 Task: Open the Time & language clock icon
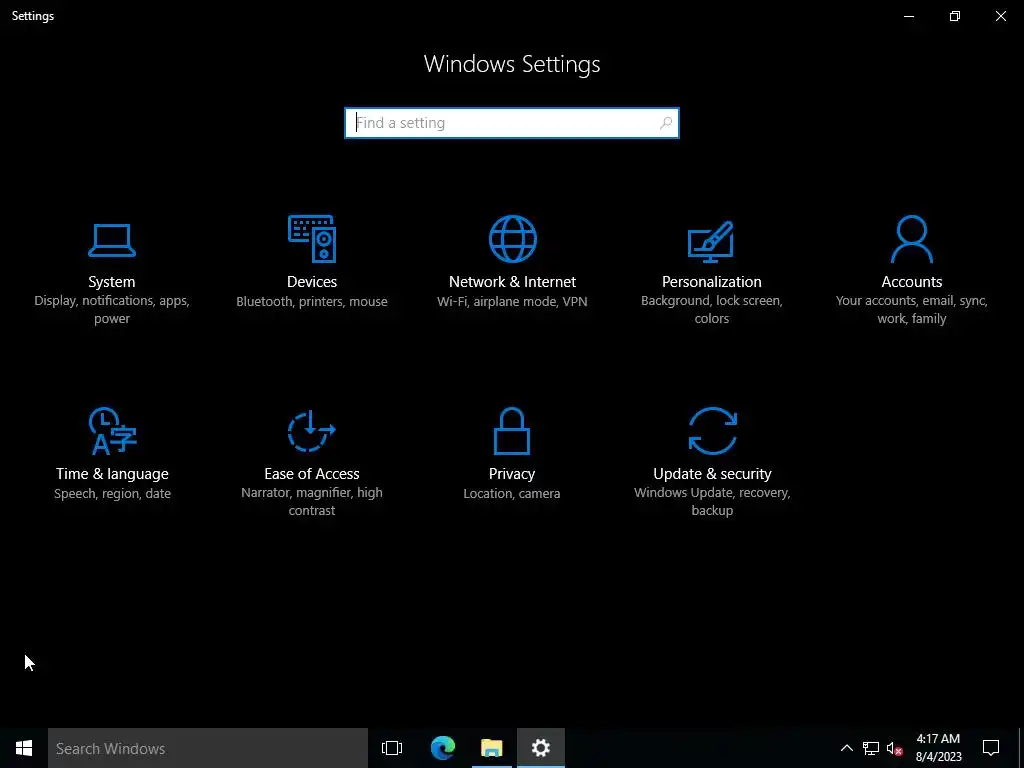click(112, 431)
